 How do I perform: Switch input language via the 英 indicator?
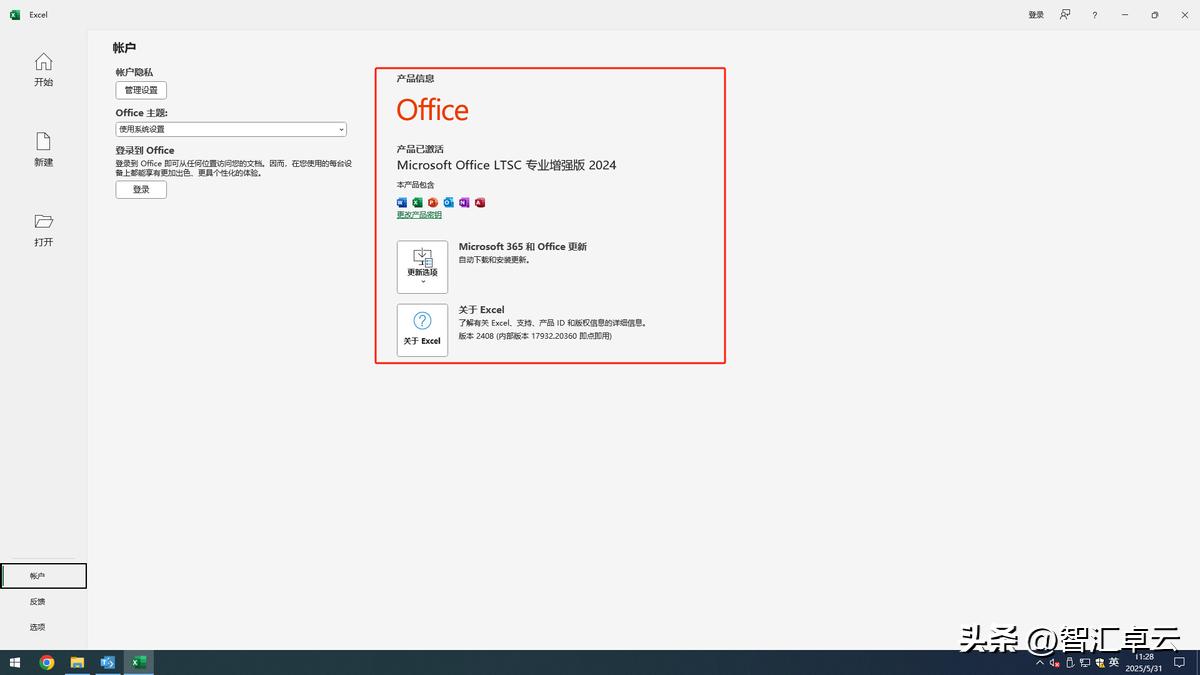pos(1113,662)
